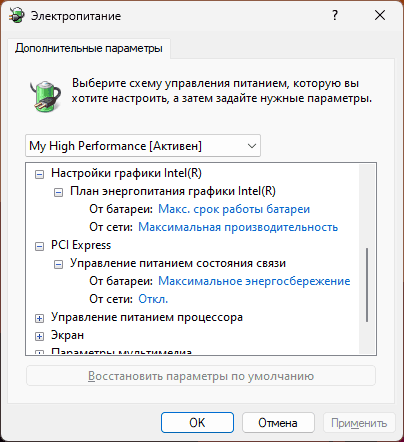Open the My High Performance scheme dropdown
404x442 pixels.
pyautogui.click(x=143, y=146)
